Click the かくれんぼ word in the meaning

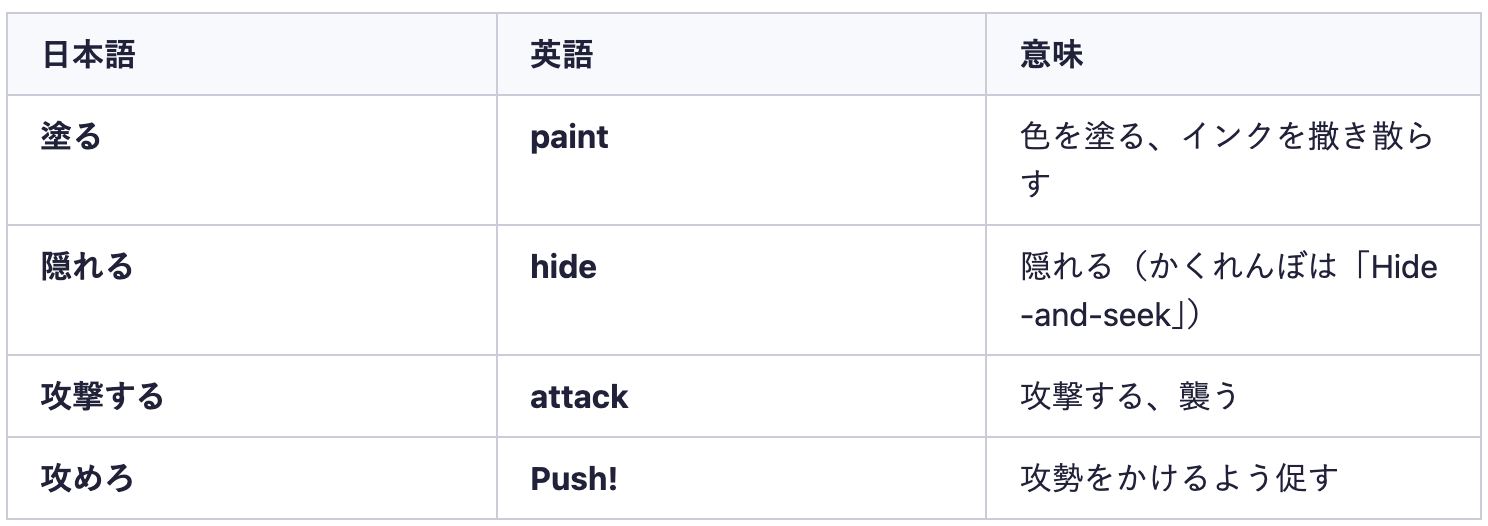[x=1216, y=266]
